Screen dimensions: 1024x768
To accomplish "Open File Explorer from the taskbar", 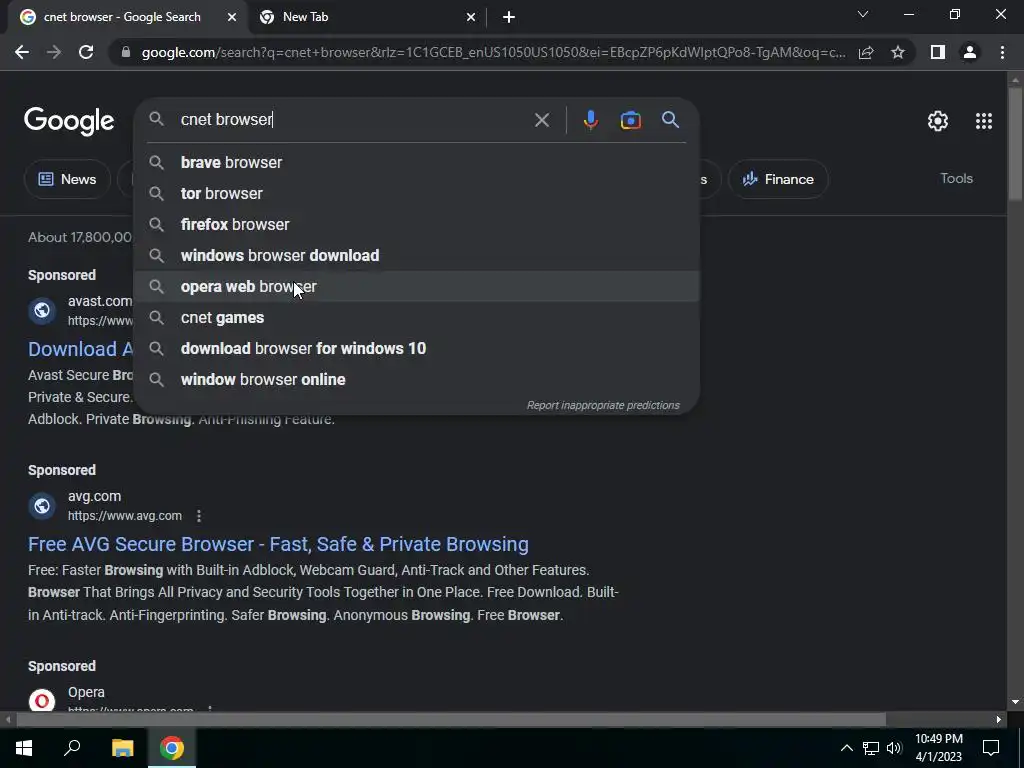I will [122, 748].
